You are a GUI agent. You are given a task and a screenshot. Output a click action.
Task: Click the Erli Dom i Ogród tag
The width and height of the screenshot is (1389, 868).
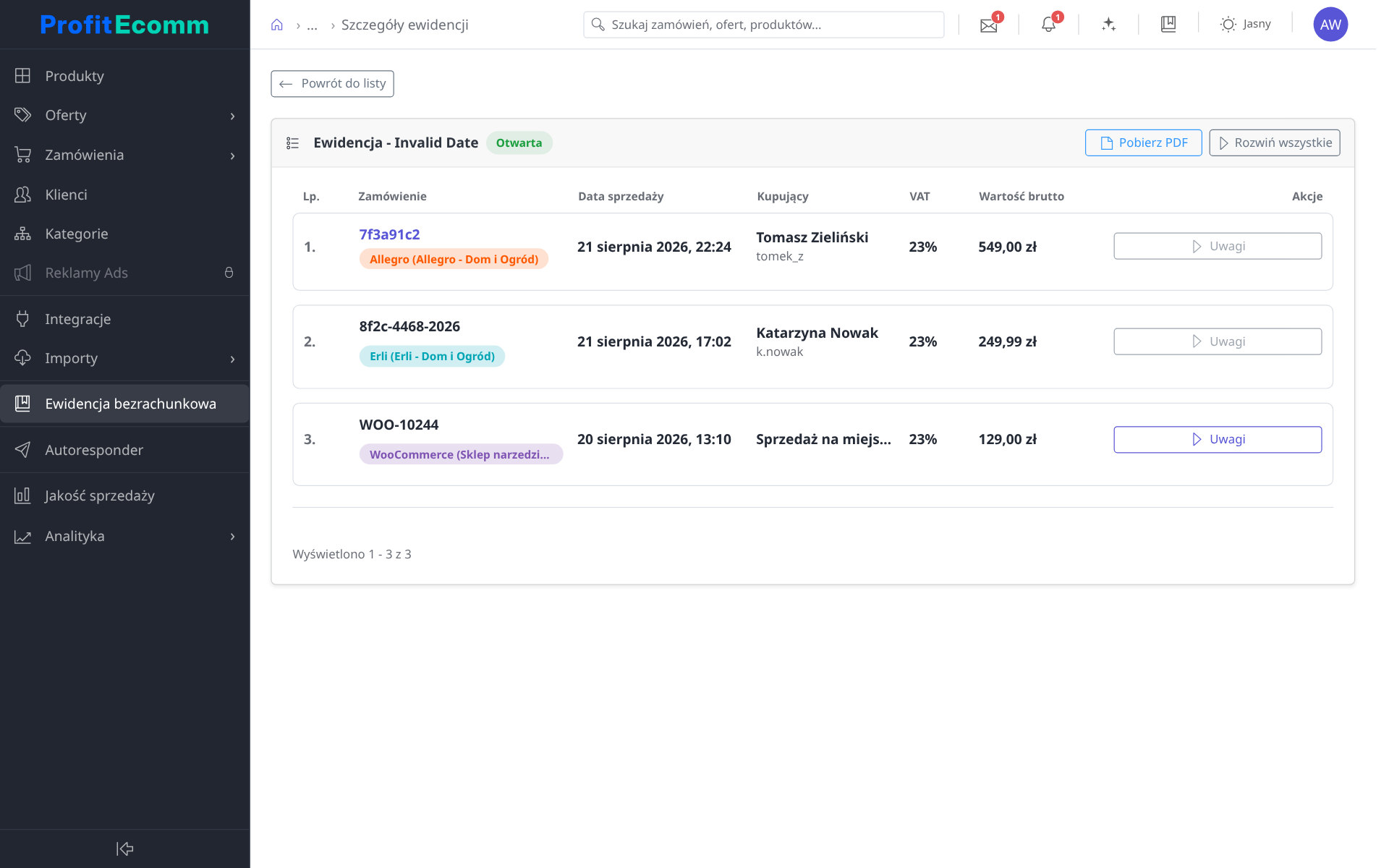[x=432, y=356]
